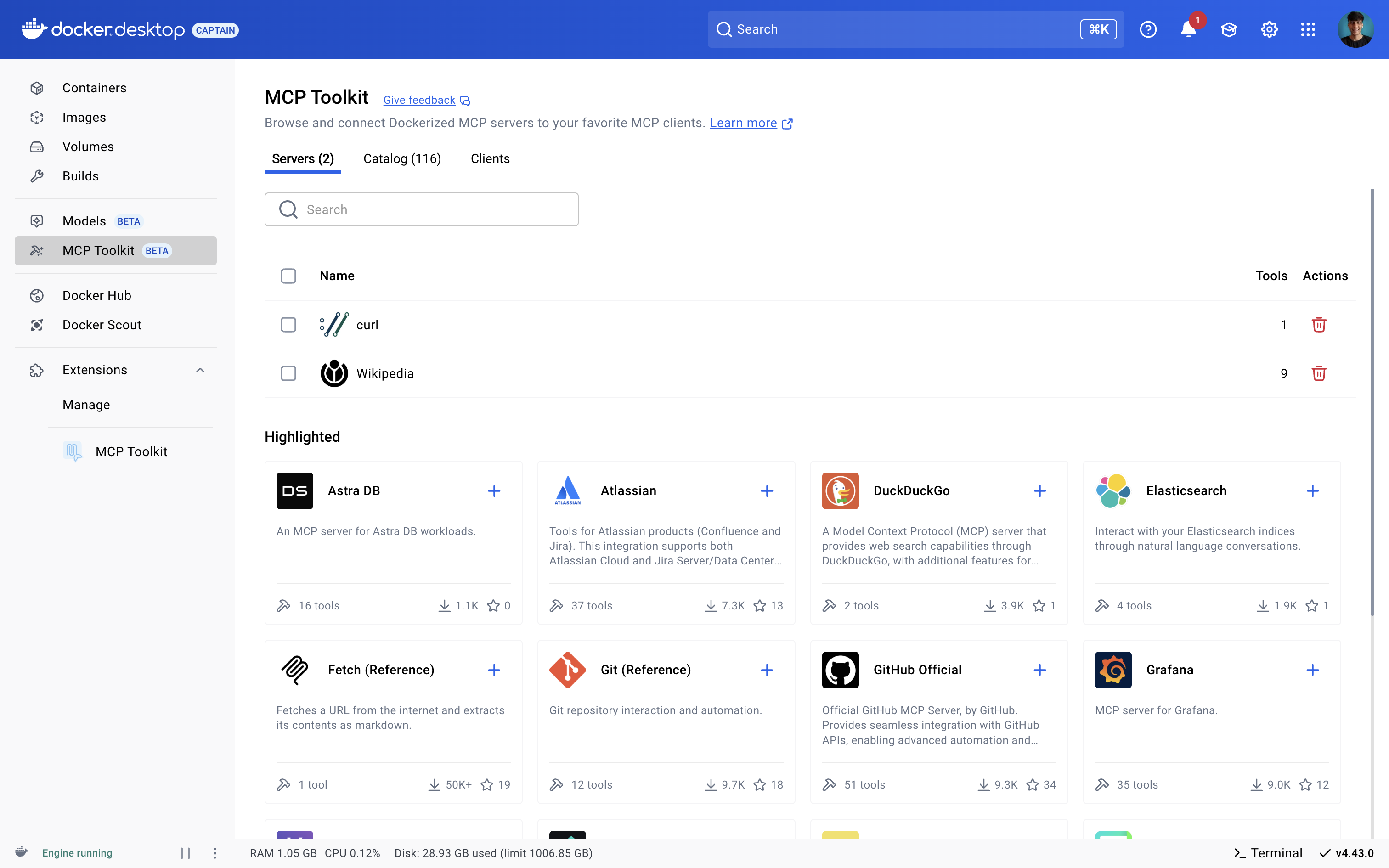
Task: Click the MCP servers search field
Action: (421, 209)
